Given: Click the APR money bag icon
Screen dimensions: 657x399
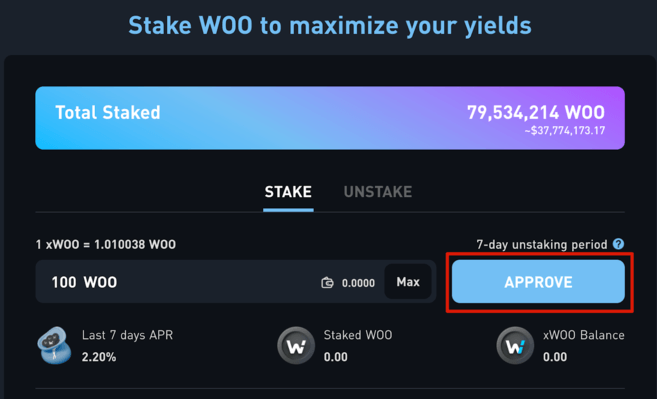Looking at the screenshot, I should (52, 345).
